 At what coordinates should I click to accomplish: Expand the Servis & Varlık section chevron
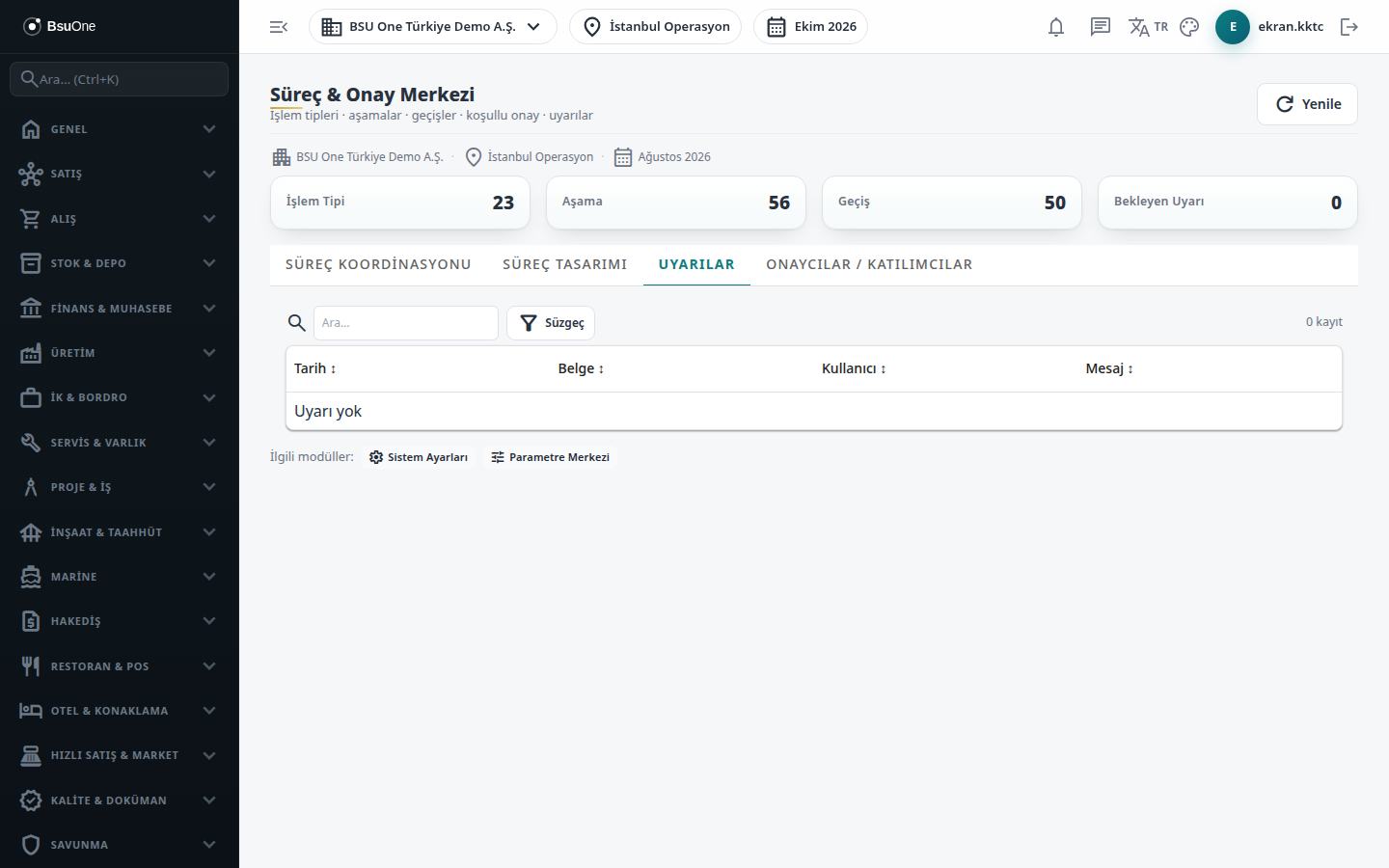(209, 443)
